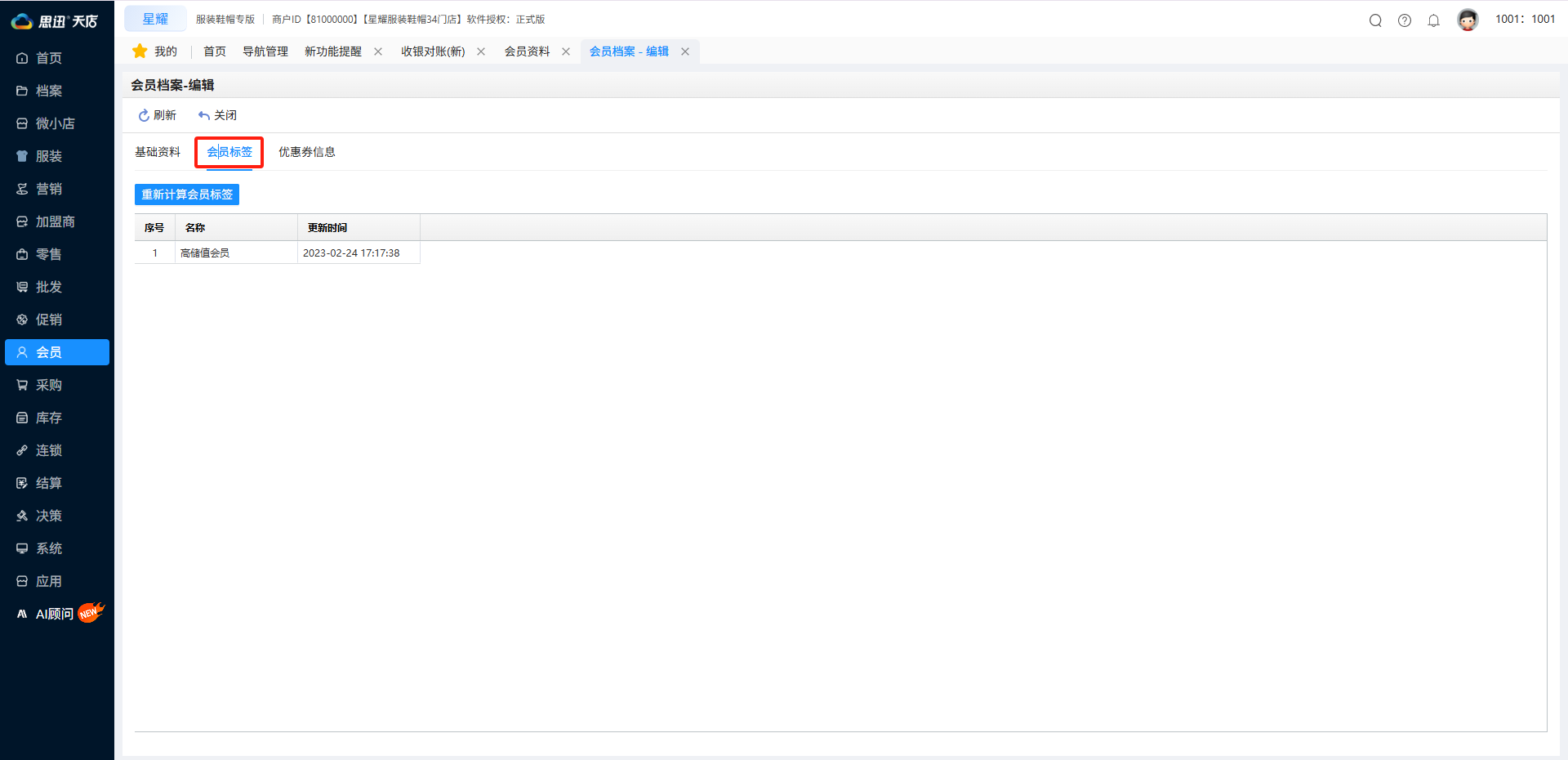Image resolution: width=1568 pixels, height=760 pixels.
Task: Click the 星耀 version badge
Action: [x=155, y=19]
